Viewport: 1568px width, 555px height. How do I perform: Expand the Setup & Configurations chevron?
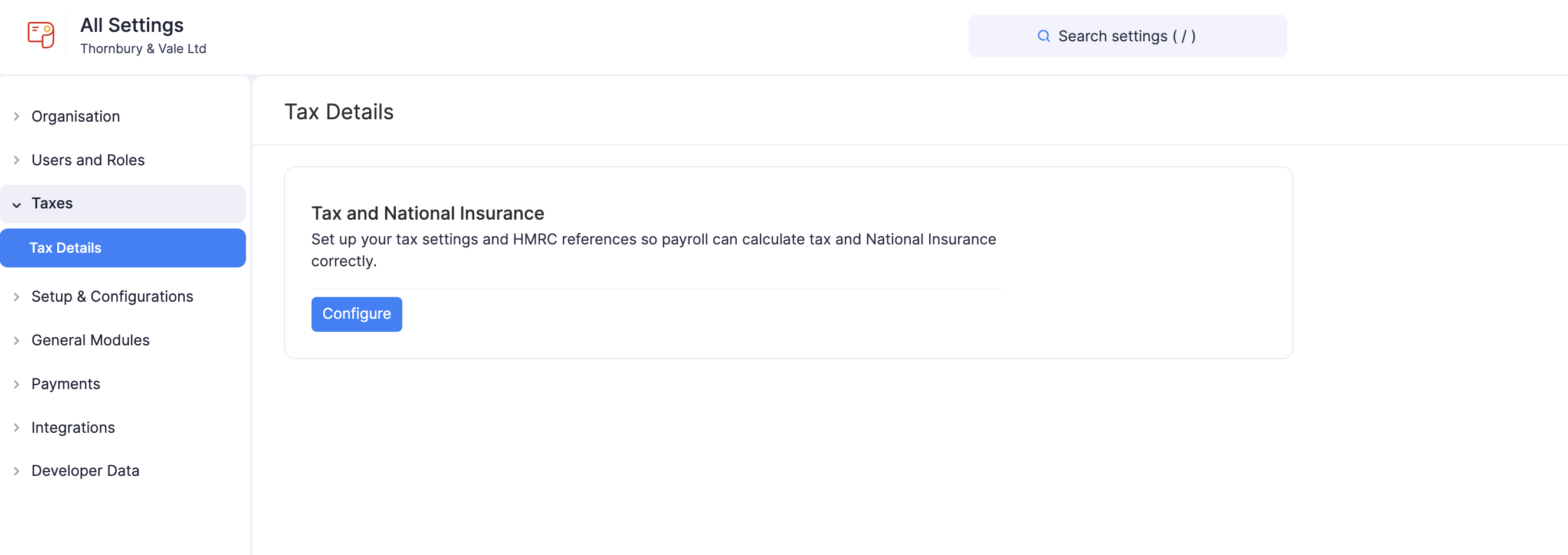point(17,297)
